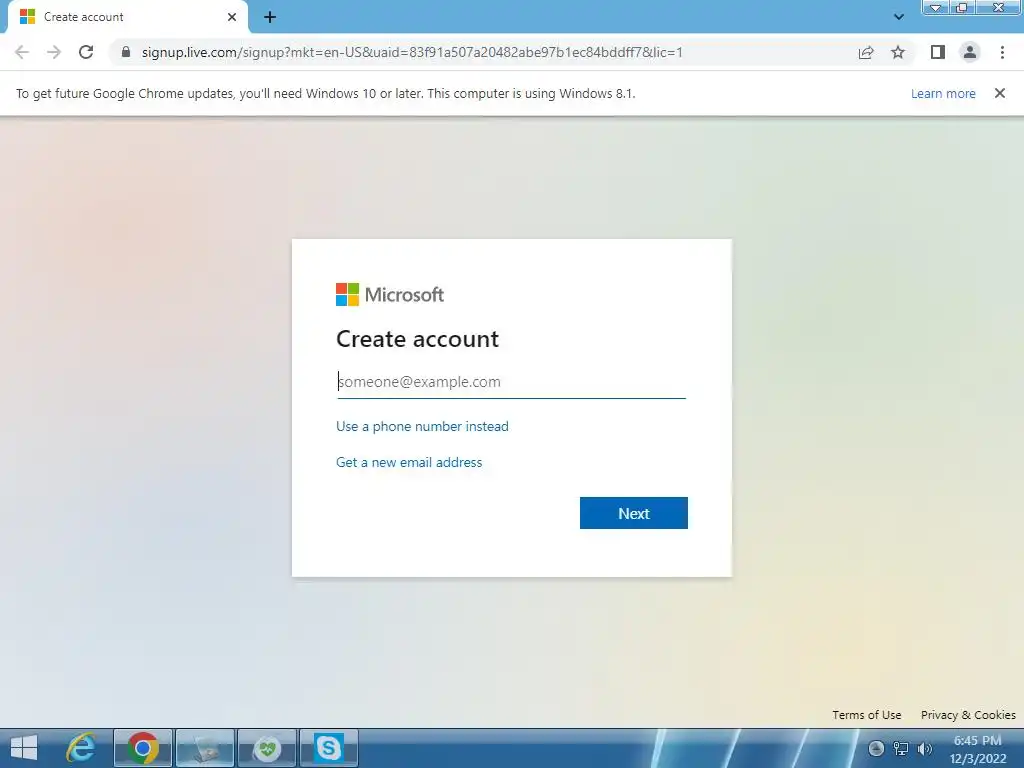
Task: Click the round system tray icon
Action: [x=876, y=749]
